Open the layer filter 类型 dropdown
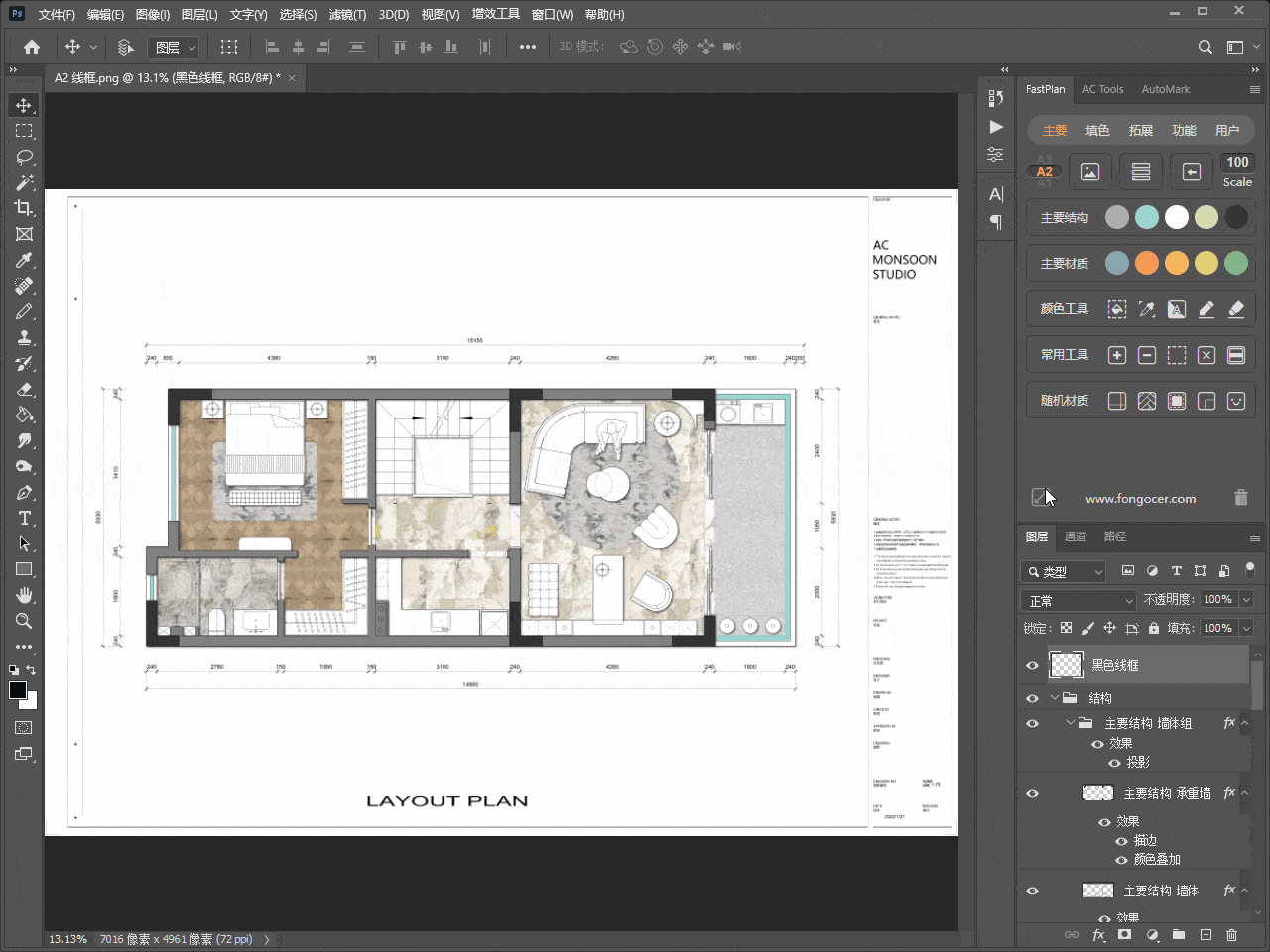 coord(1064,572)
